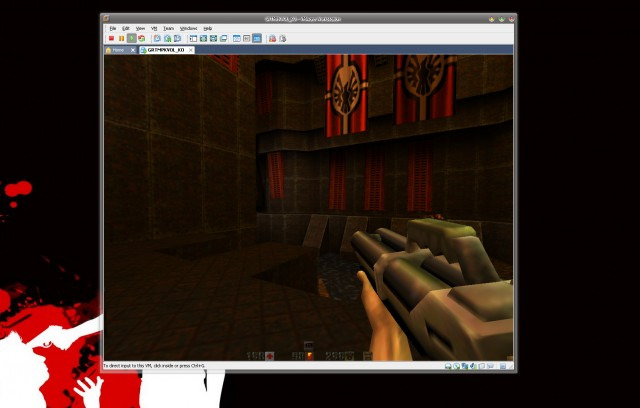Select the GRTMPKVOL_XO virtual machine tab

pos(167,50)
